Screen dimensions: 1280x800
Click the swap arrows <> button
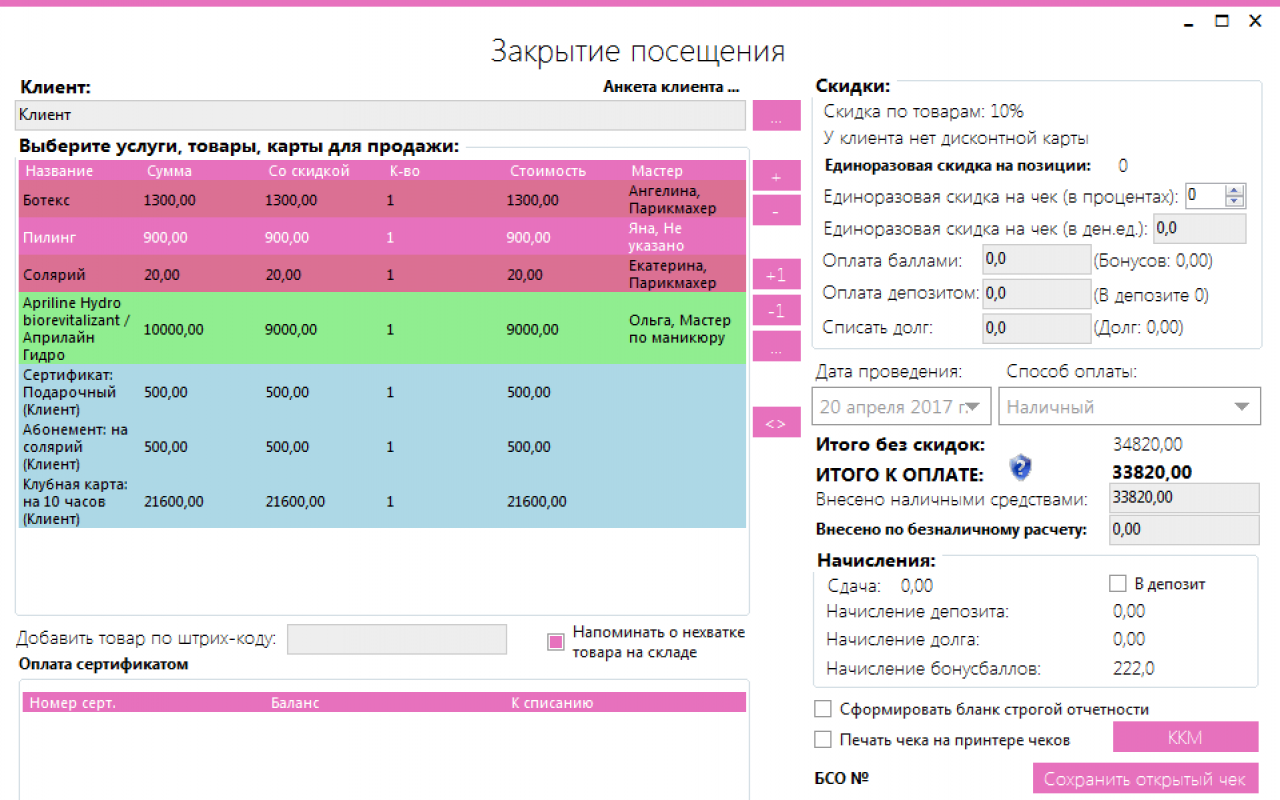(x=777, y=422)
